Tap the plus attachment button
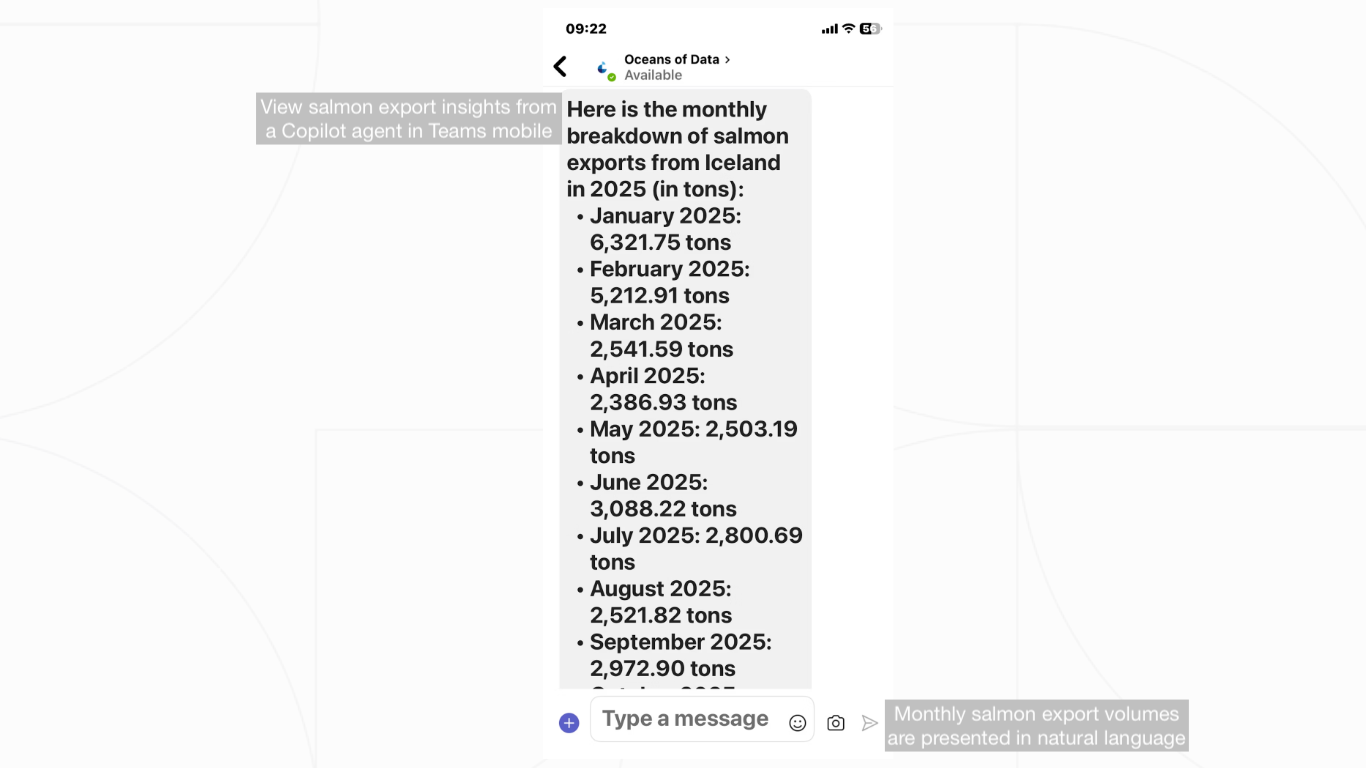1366x768 pixels. click(569, 723)
